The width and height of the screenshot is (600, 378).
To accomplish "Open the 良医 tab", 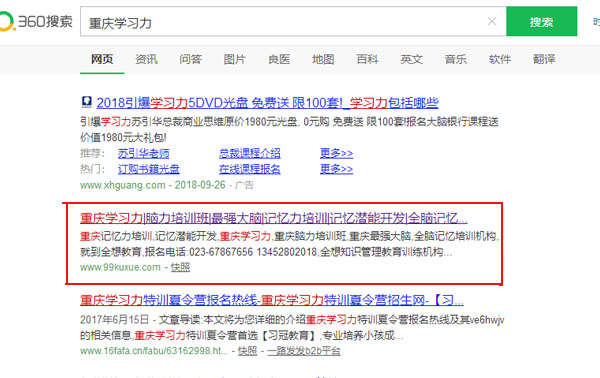I will pyautogui.click(x=279, y=59).
